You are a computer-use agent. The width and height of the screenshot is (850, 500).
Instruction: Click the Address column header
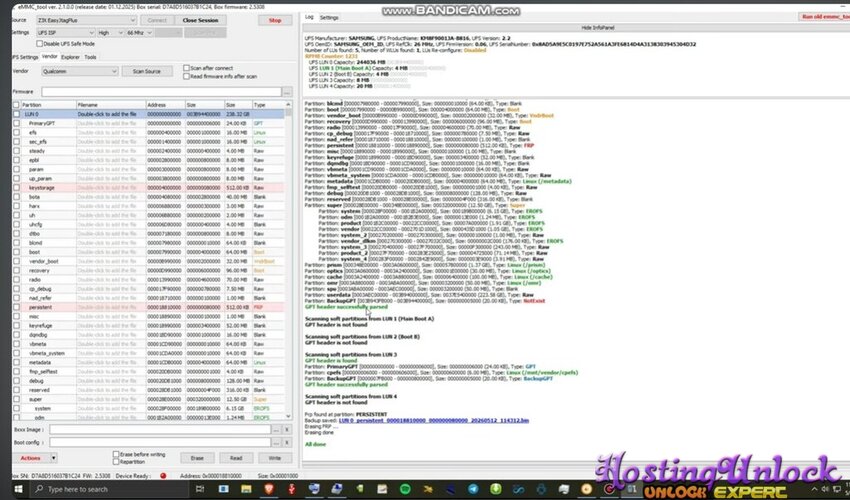point(165,105)
